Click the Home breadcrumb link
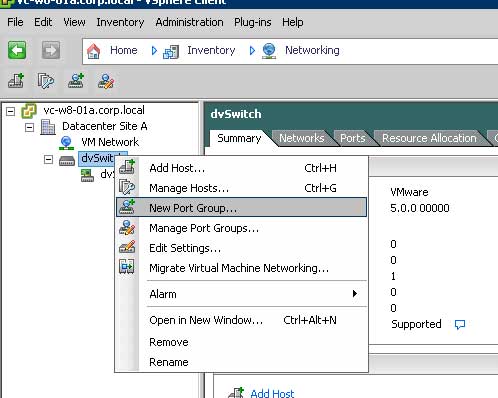 click(x=124, y=50)
